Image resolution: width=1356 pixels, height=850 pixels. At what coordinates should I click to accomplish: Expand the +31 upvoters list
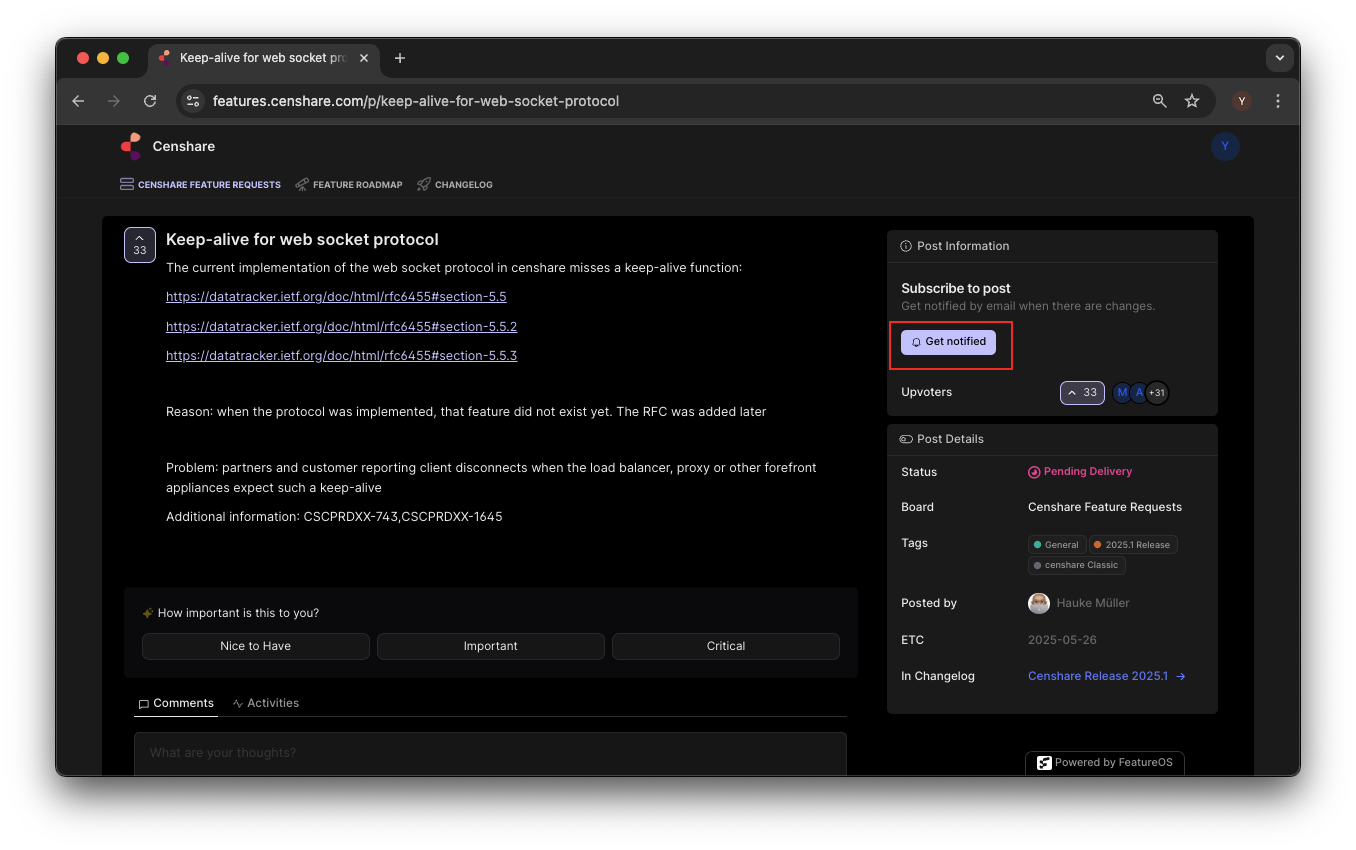(1157, 392)
